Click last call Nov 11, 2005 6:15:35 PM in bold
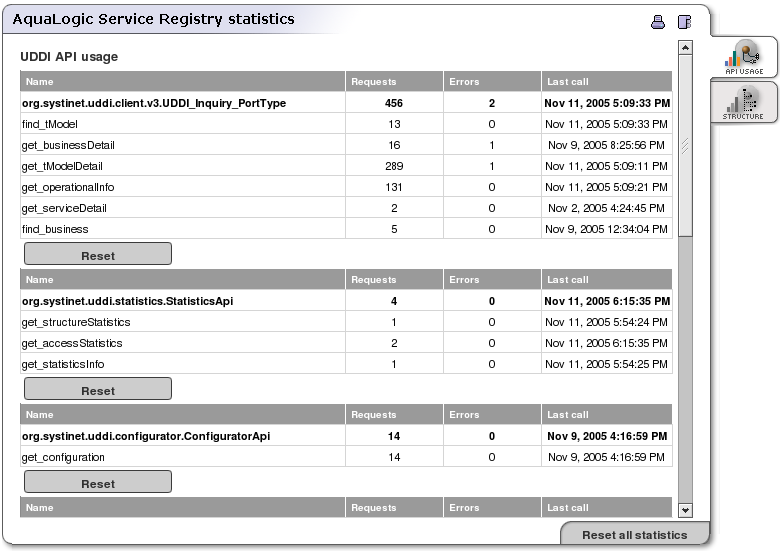 pyautogui.click(x=607, y=301)
